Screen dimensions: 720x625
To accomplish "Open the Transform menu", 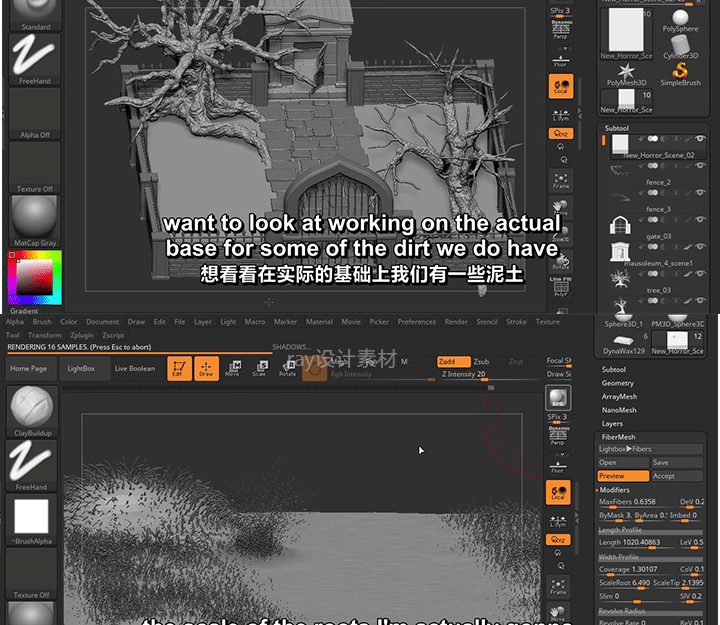I will 45,335.
